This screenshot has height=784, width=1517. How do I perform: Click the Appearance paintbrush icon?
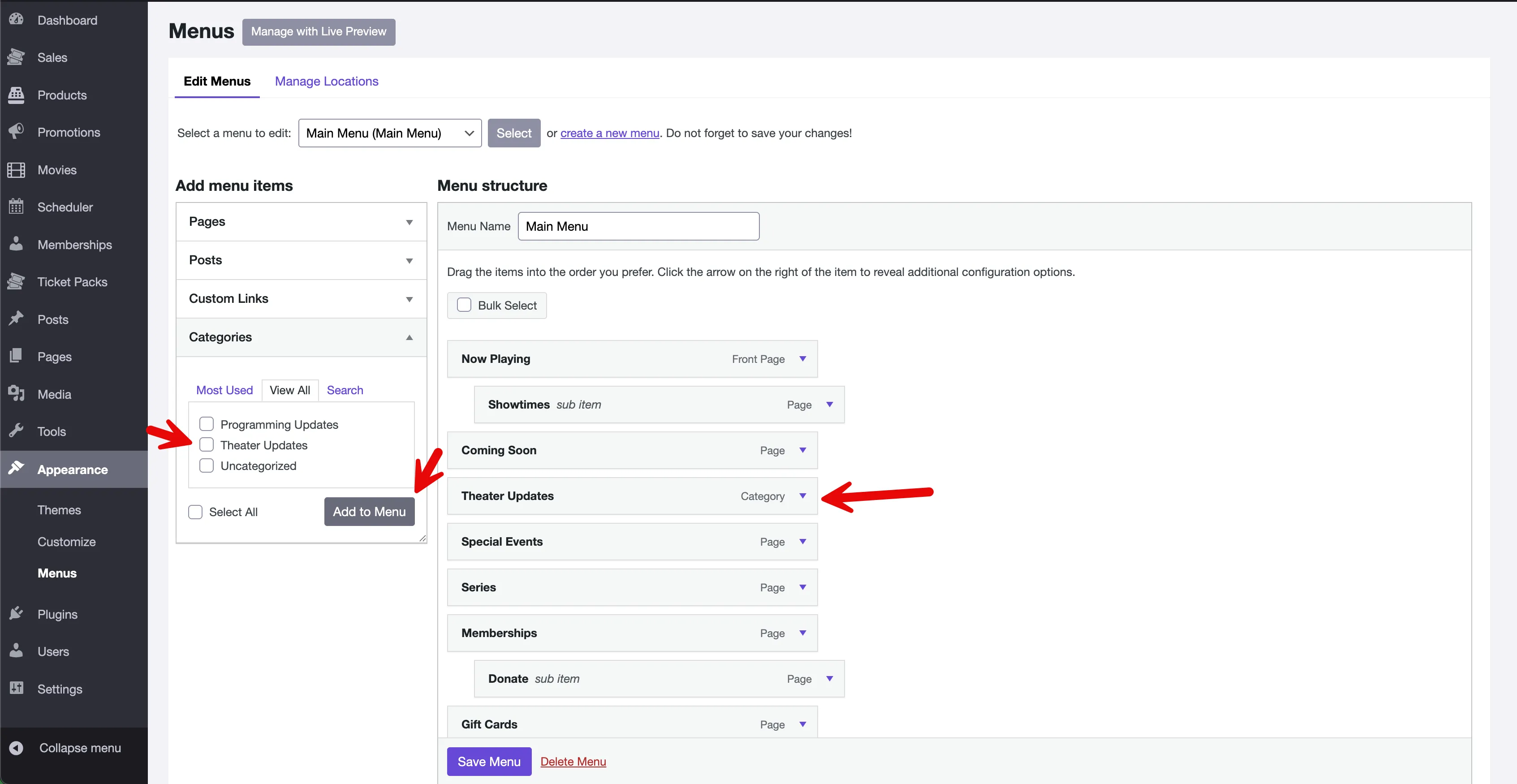click(17, 468)
